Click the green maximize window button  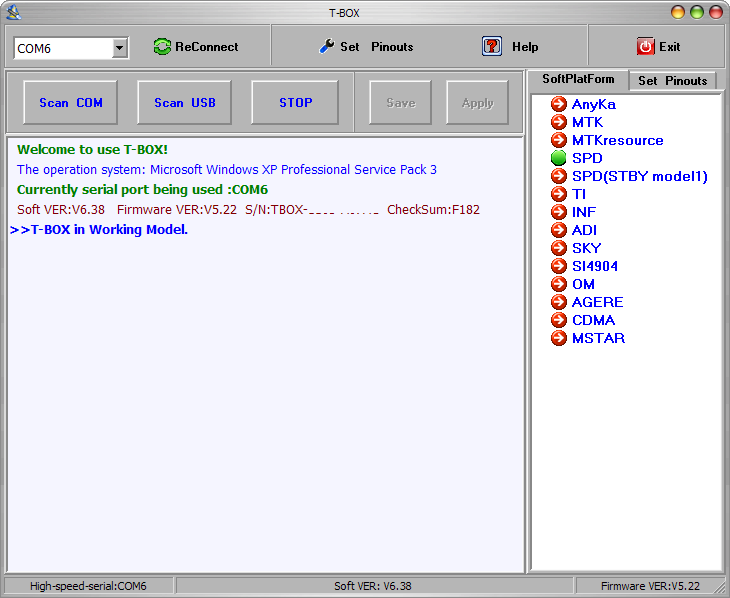click(x=696, y=12)
